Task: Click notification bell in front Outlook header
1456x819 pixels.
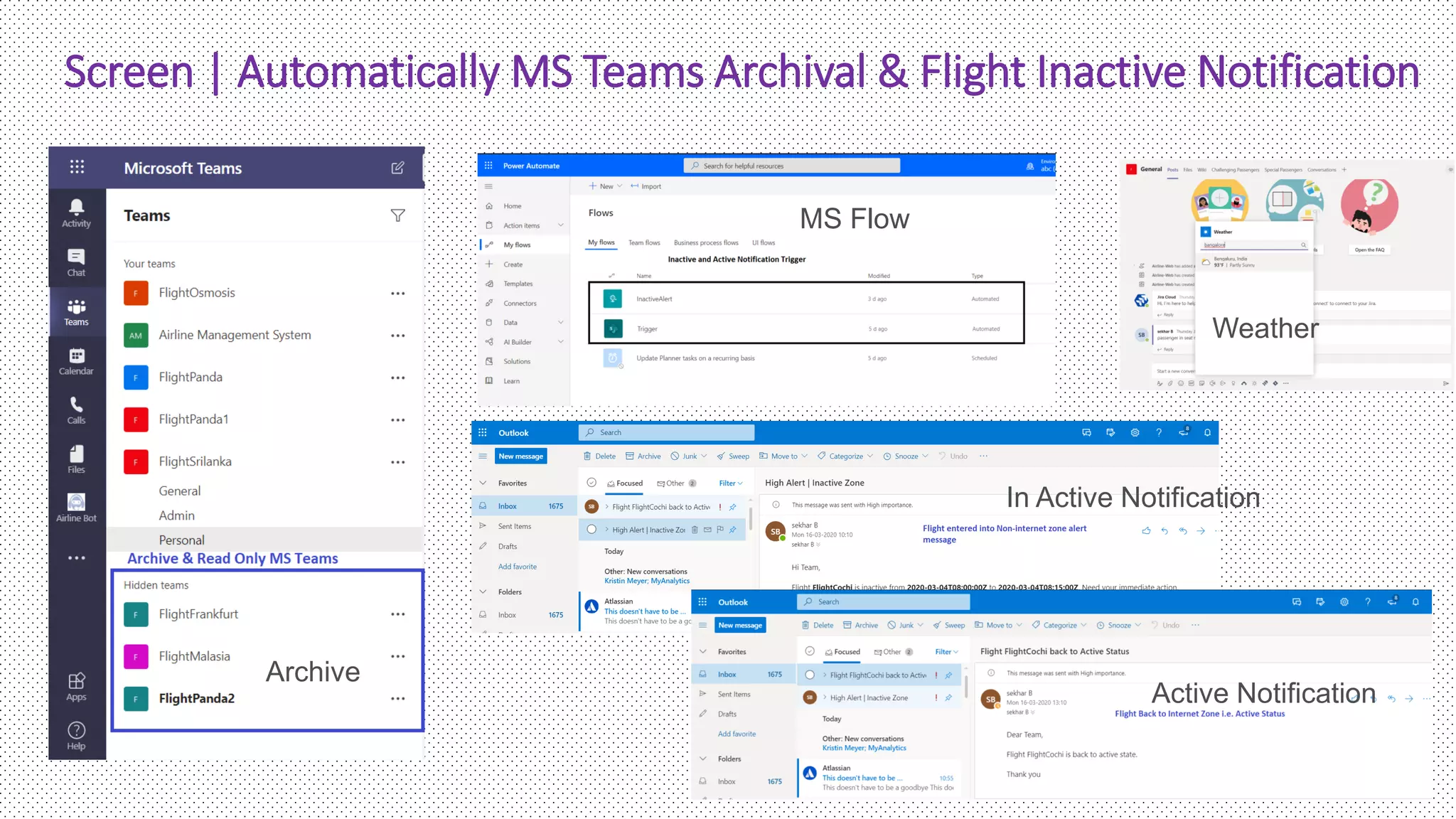Action: click(x=1415, y=601)
